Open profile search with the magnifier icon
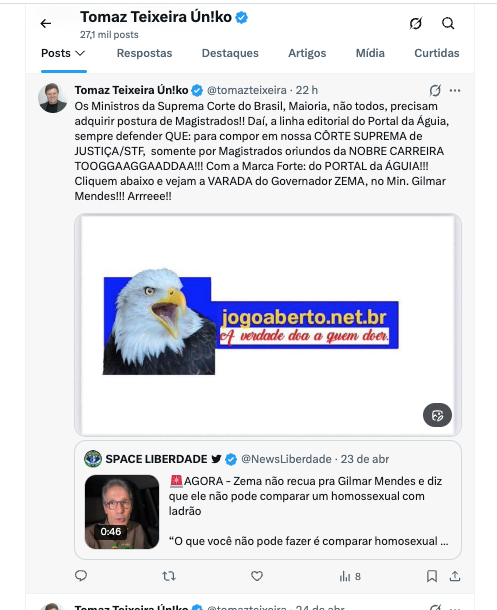This screenshot has width=497, height=610. point(448,23)
